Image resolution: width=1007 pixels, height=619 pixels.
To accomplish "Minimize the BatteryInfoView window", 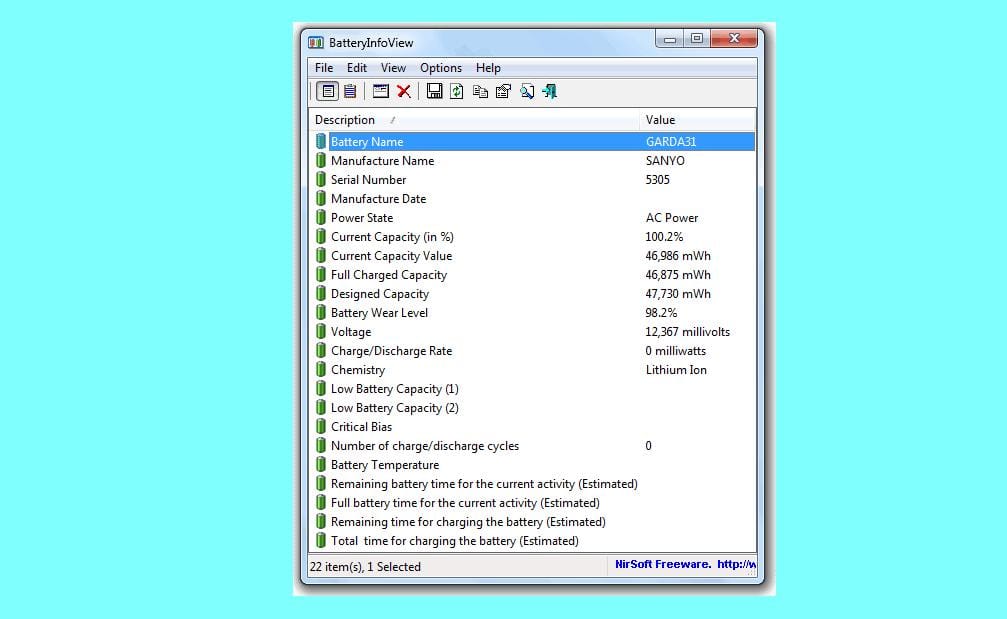I will tap(669, 39).
